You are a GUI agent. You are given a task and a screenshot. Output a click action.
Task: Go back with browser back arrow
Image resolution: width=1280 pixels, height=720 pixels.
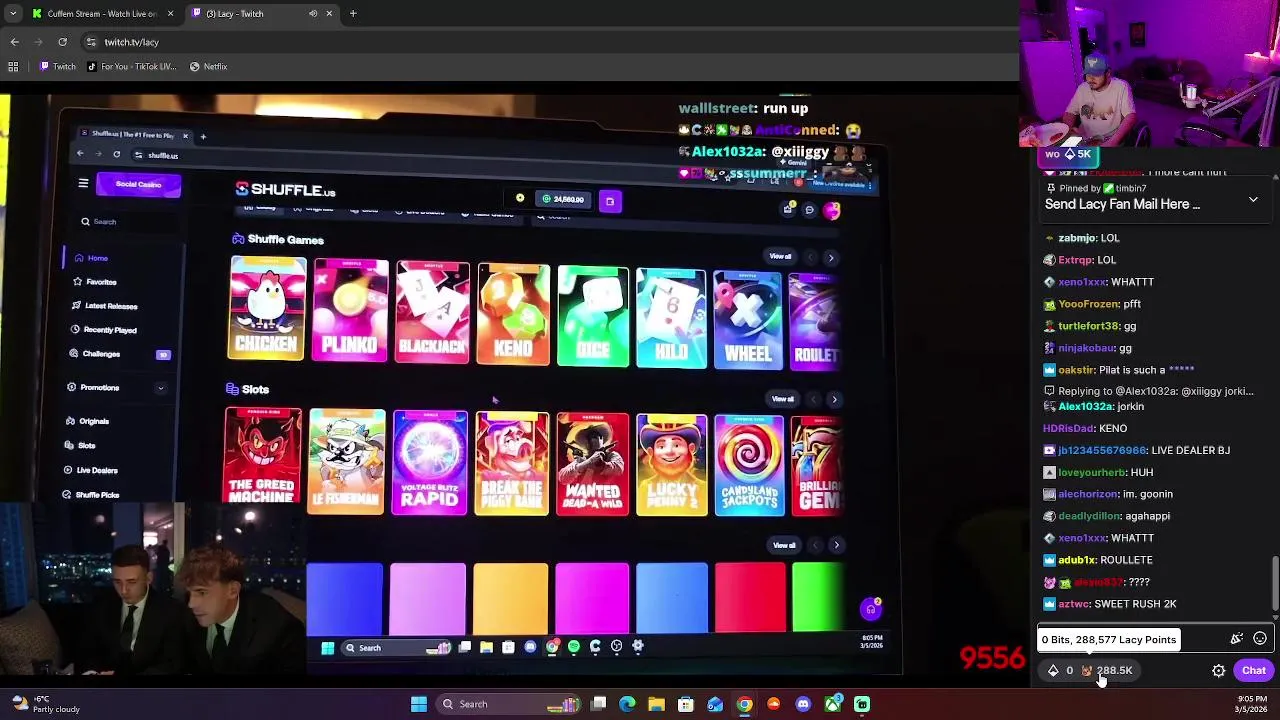(15, 42)
